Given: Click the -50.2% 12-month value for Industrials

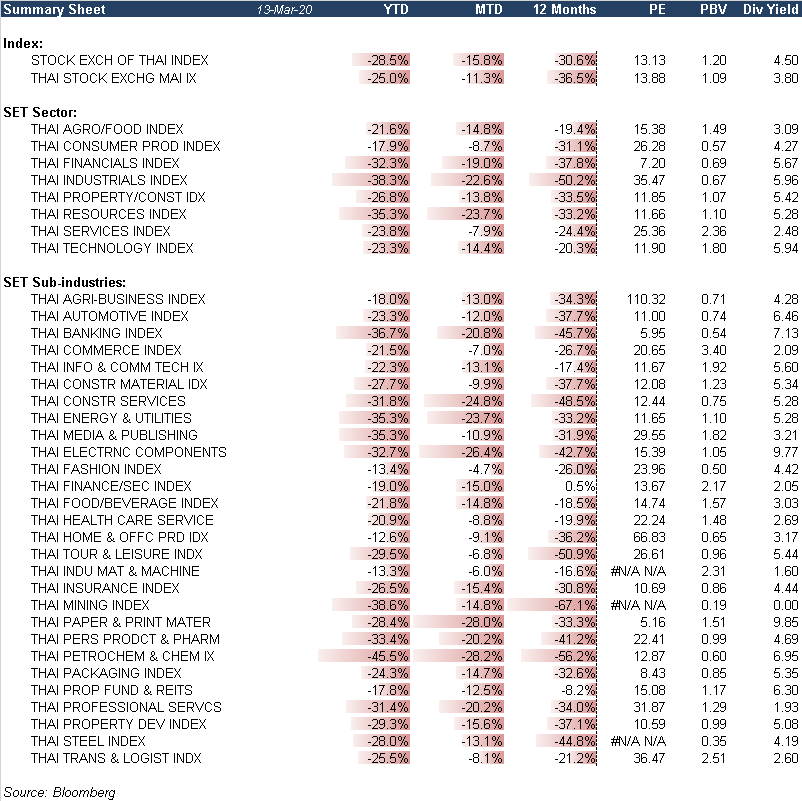Looking at the screenshot, I should [x=575, y=180].
